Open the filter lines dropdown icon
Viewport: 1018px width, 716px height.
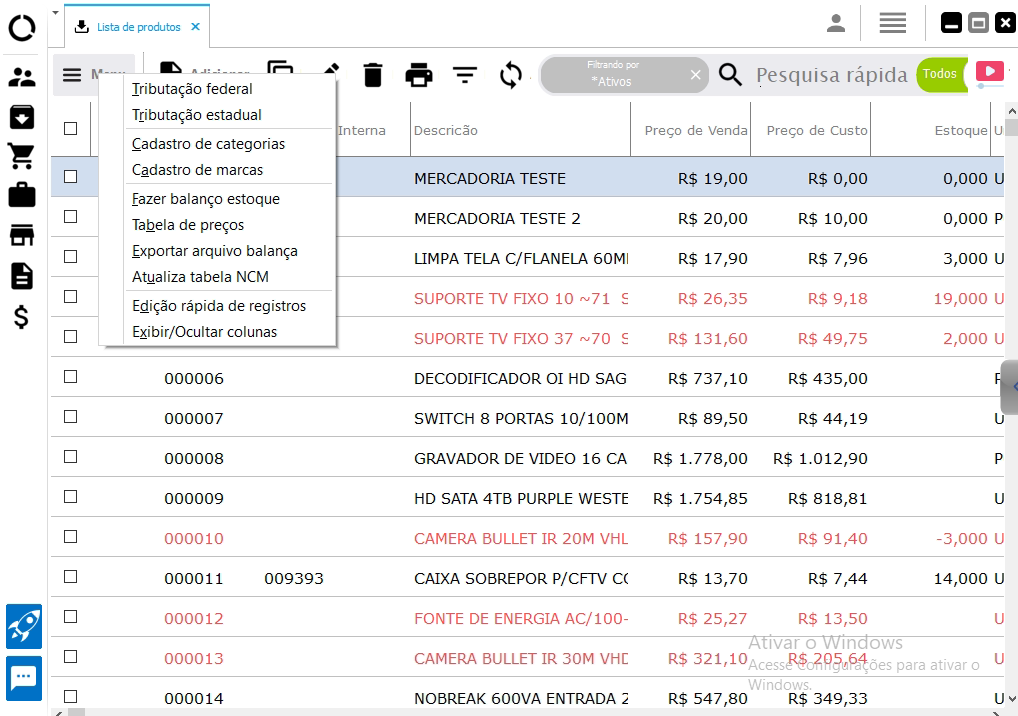(x=465, y=75)
